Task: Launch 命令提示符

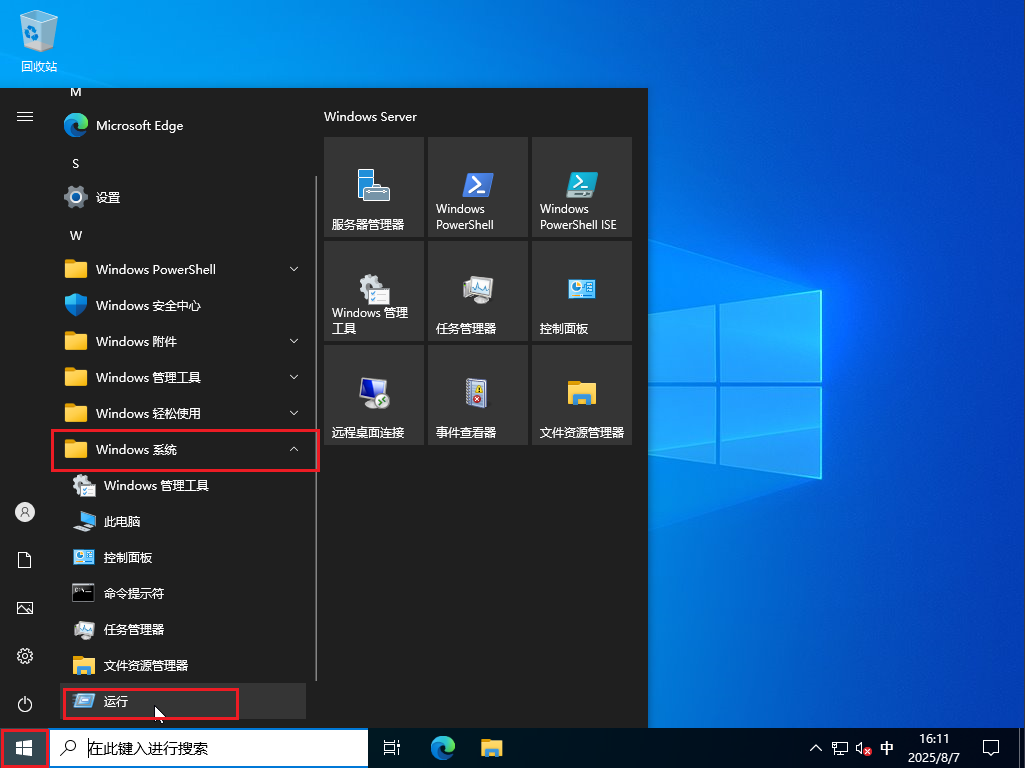Action: (x=183, y=593)
